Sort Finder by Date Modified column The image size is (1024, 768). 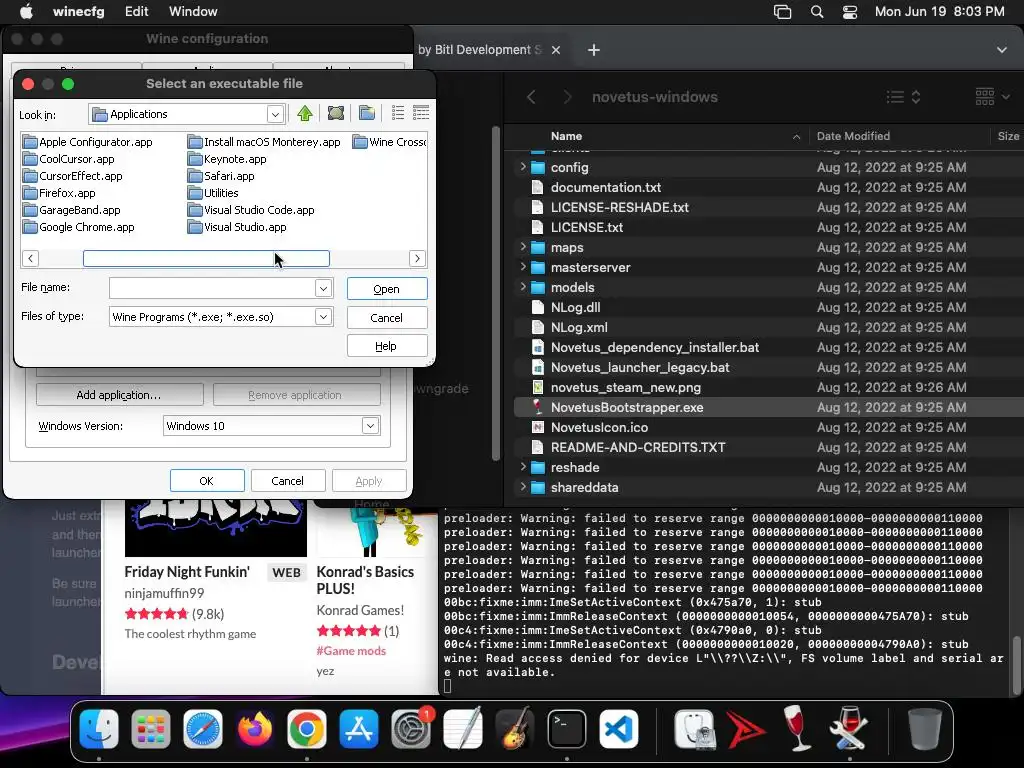pyautogui.click(x=853, y=136)
